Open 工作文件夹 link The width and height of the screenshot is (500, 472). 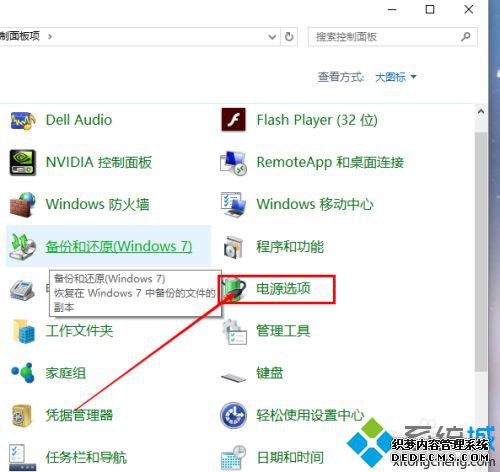(79, 331)
